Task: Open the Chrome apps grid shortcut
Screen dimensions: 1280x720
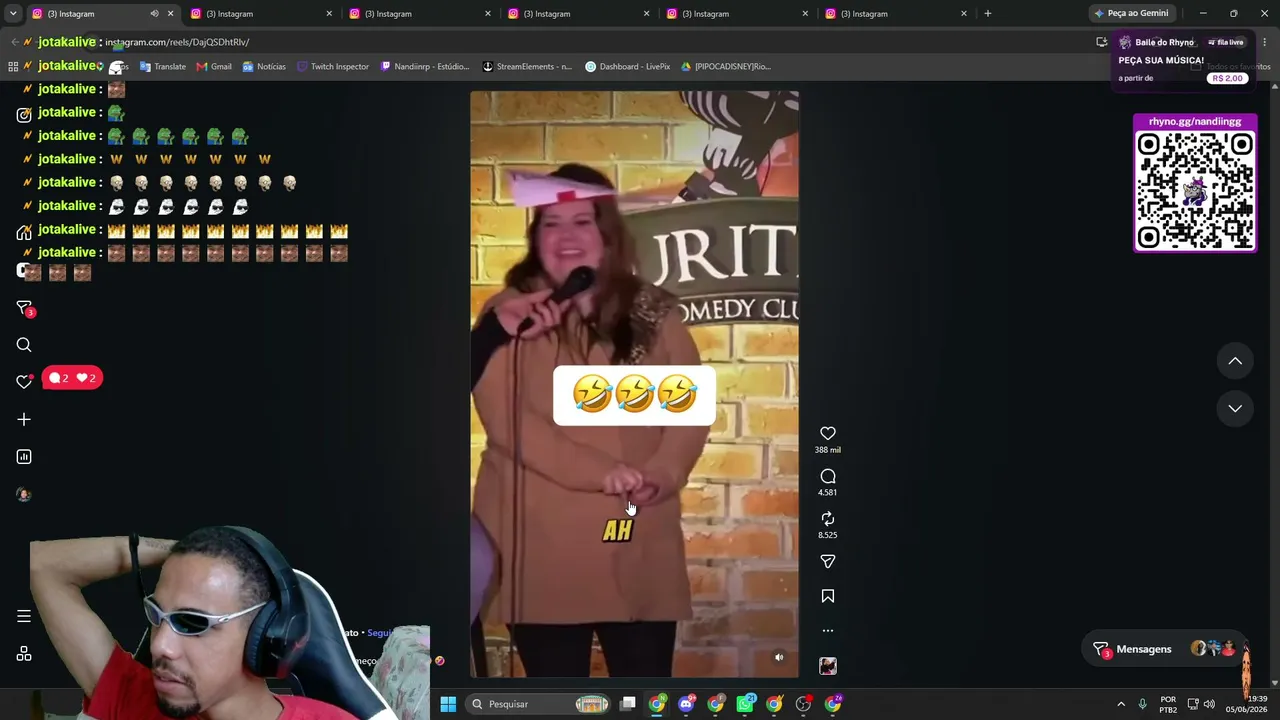Action: click(13, 67)
